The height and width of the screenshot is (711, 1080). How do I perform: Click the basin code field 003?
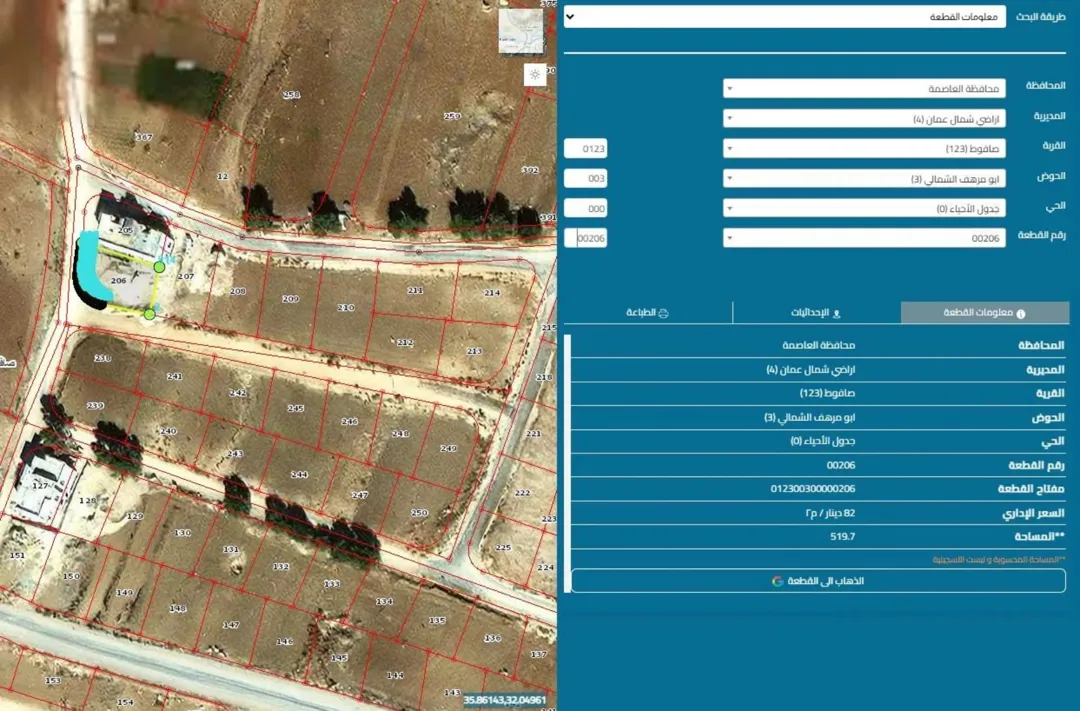pyautogui.click(x=585, y=178)
